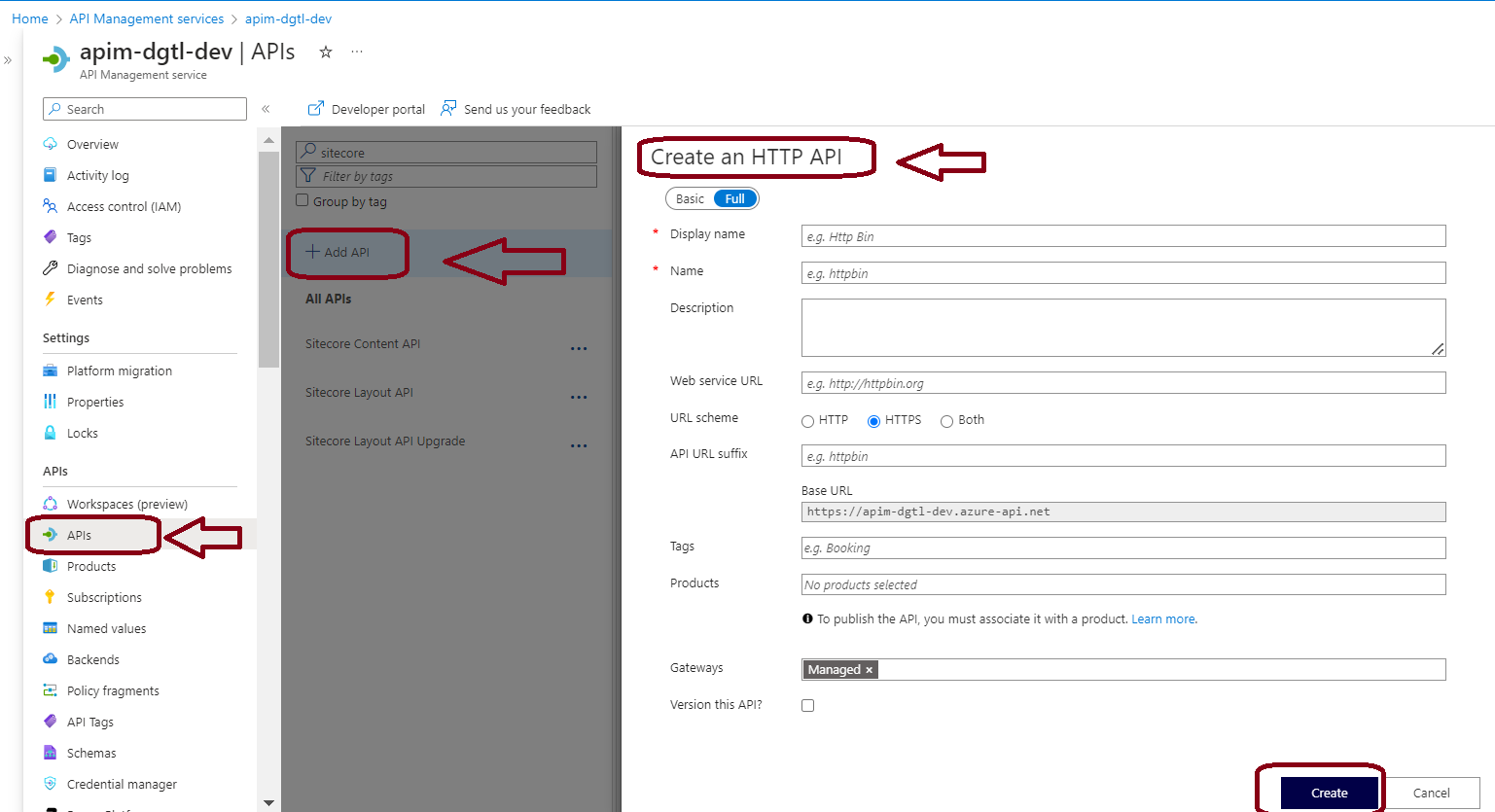This screenshot has width=1495, height=812.
Task: Go to API Management services breadcrumb
Action: point(147,18)
